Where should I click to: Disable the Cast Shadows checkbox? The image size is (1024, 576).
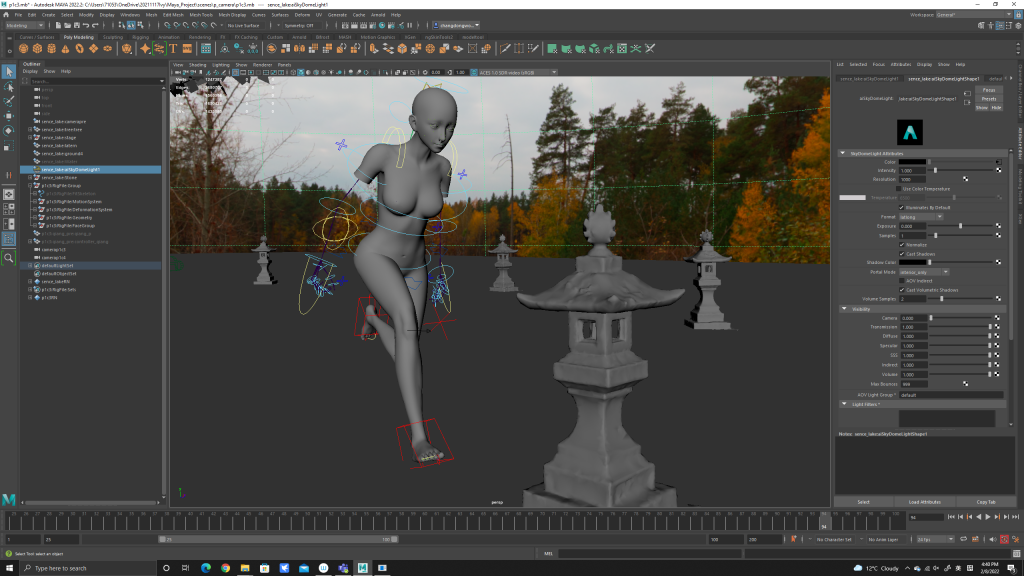tap(902, 253)
